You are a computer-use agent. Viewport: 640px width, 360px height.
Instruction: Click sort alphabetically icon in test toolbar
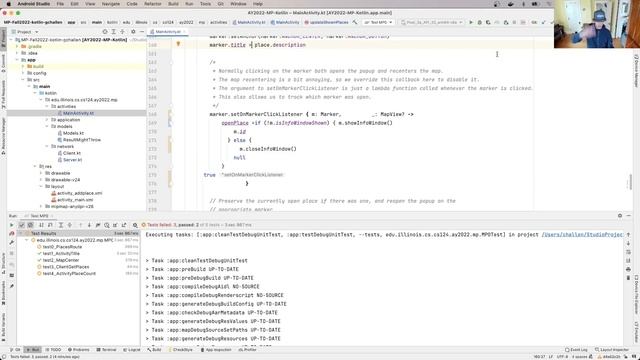(x=41, y=225)
